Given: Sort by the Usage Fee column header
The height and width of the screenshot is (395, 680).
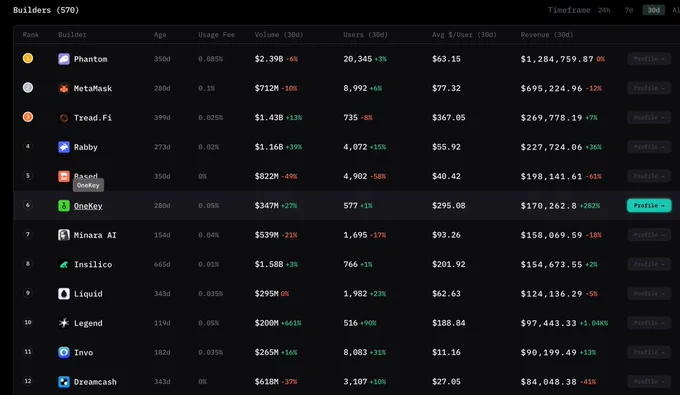Looking at the screenshot, I should 216,35.
